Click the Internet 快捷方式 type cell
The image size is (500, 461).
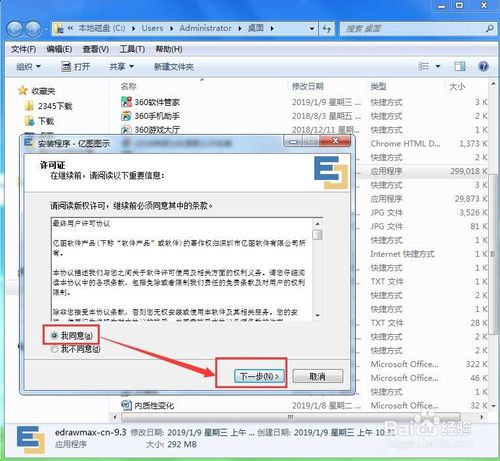click(402, 254)
